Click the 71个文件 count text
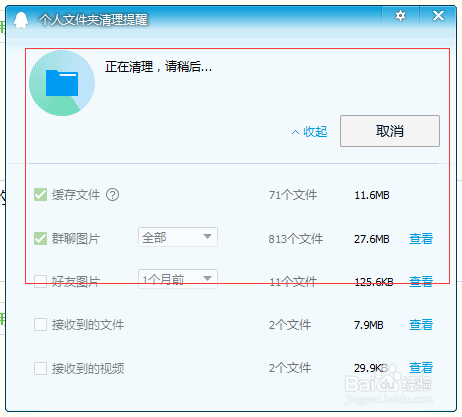 (293, 195)
